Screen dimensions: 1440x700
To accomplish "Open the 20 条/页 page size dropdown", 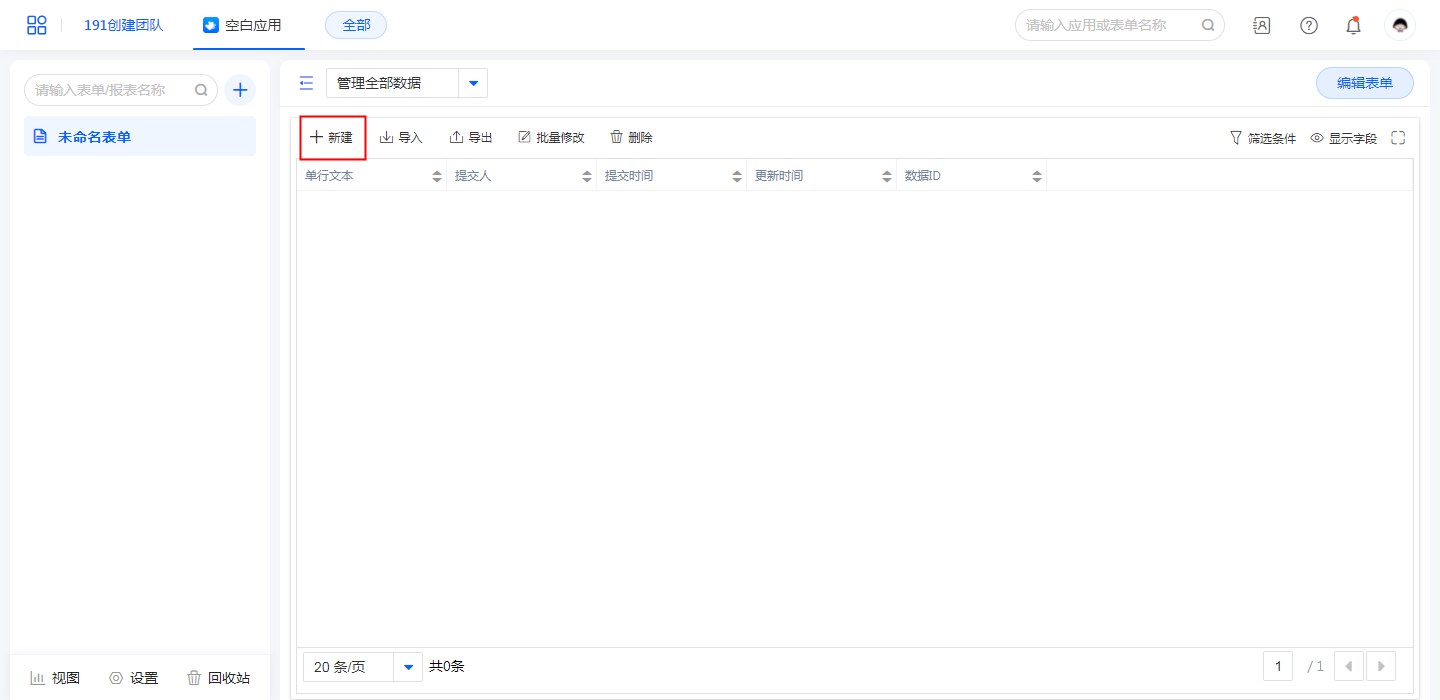I will point(407,667).
